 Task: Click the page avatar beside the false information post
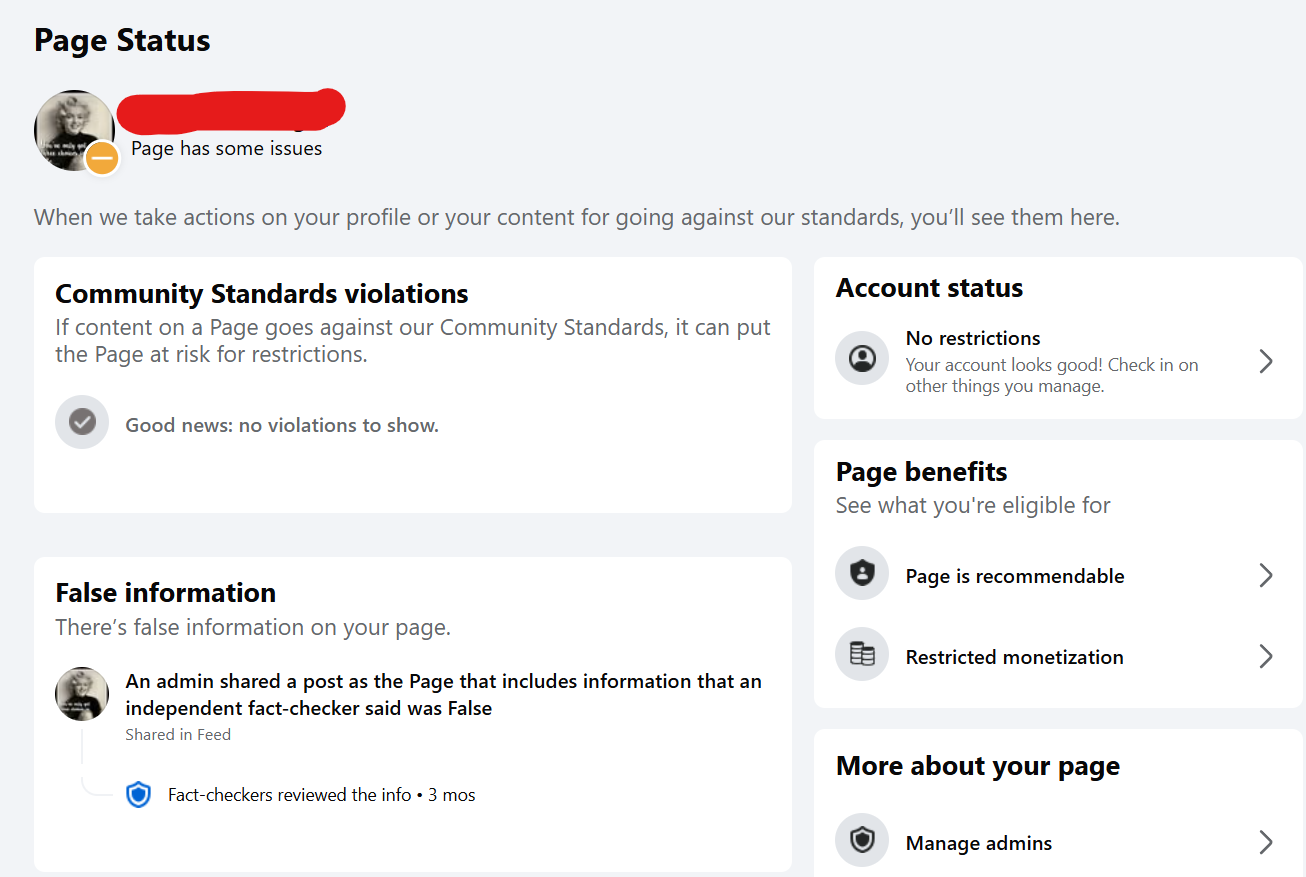coord(82,694)
